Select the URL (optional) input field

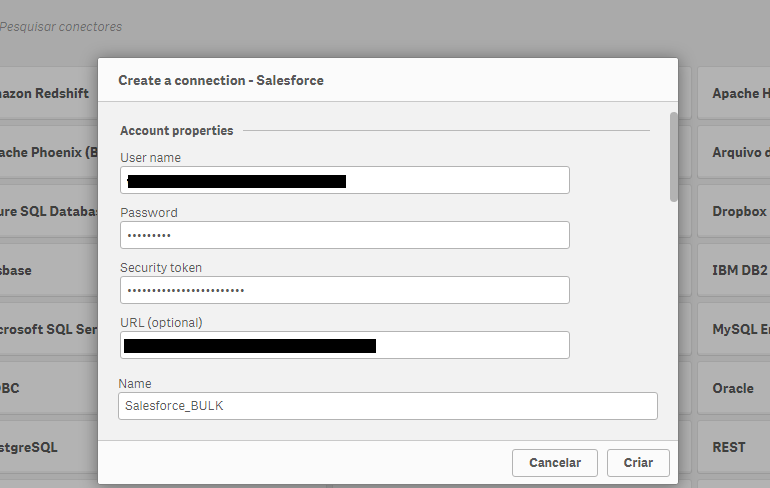[344, 345]
